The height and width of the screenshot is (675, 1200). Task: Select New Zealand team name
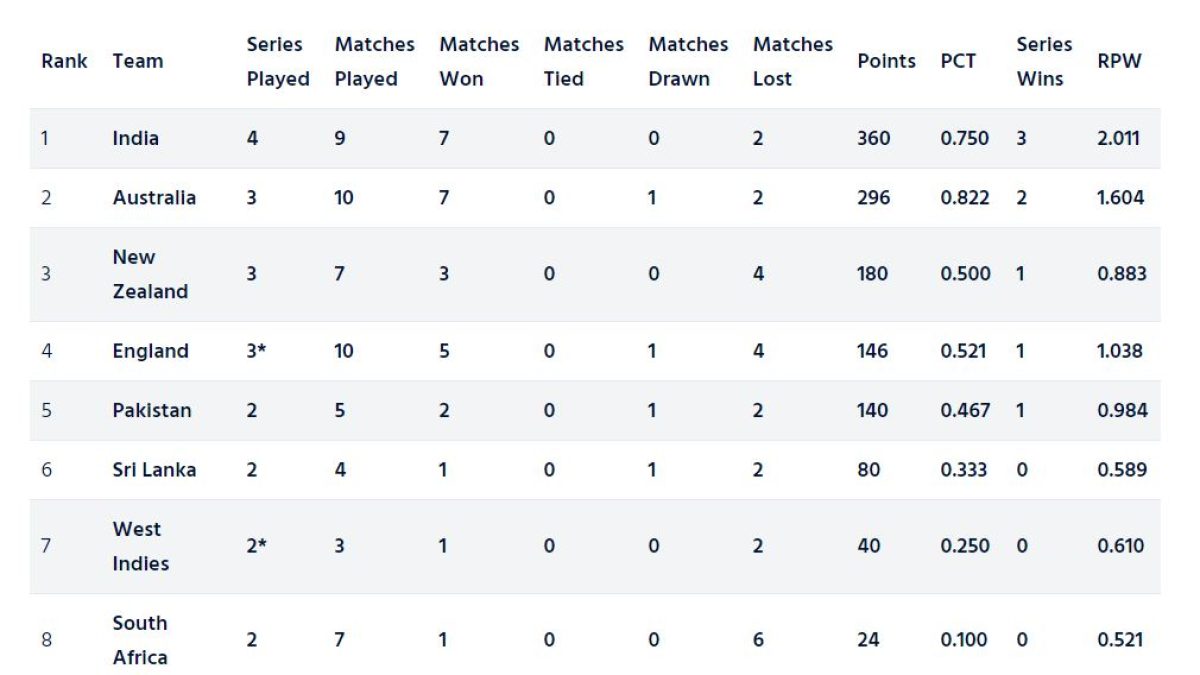150,274
